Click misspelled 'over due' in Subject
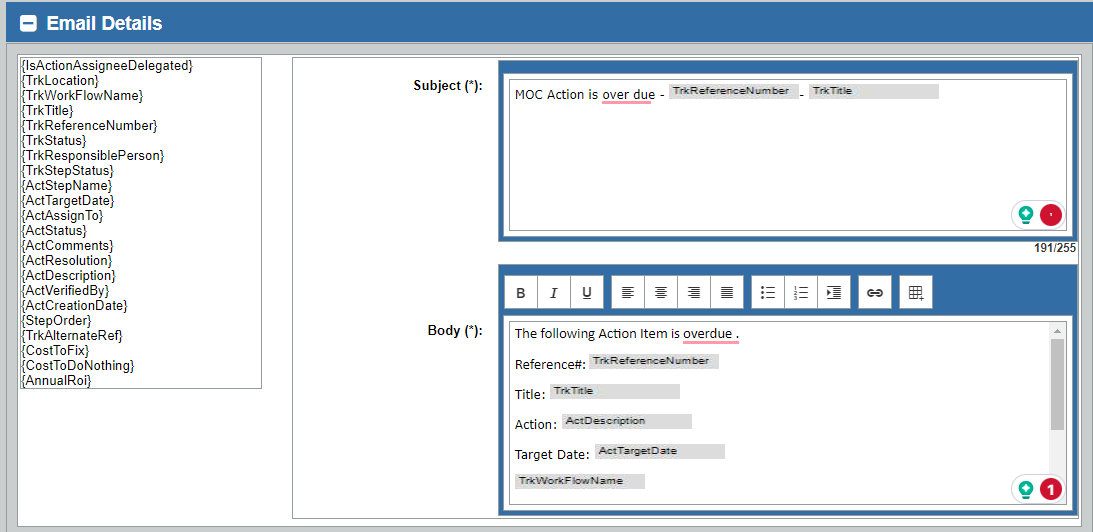The height and width of the screenshot is (532, 1093). coord(629,94)
